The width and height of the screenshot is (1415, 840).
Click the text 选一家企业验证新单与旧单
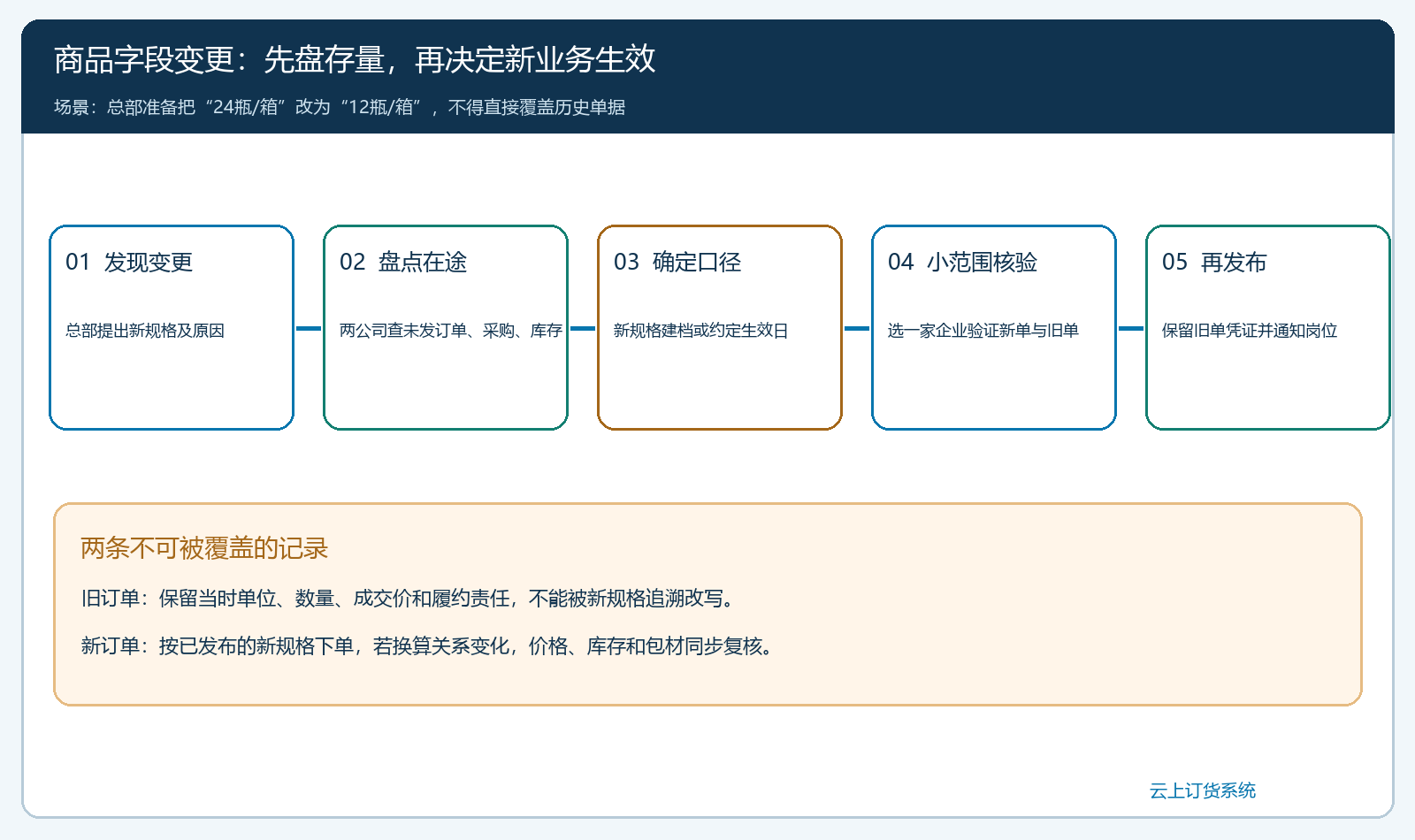point(983,331)
